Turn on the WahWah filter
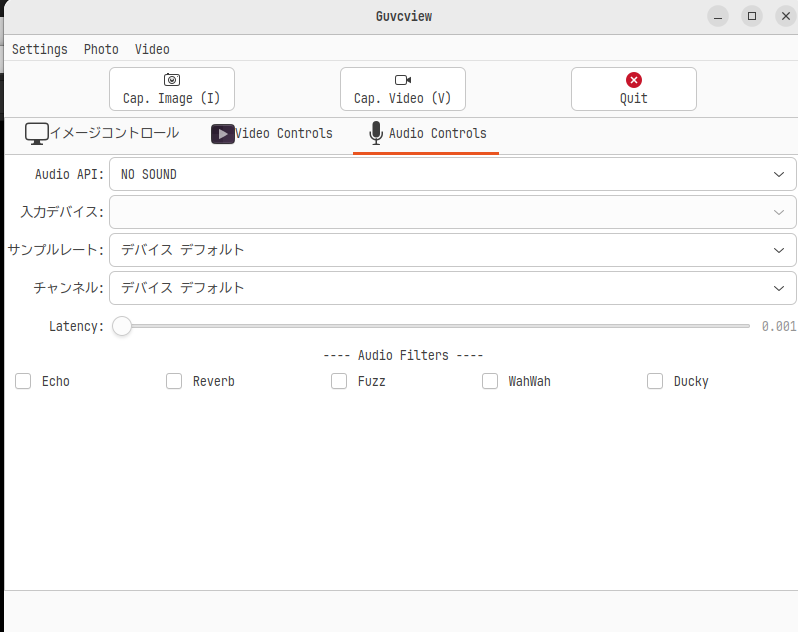 coord(490,381)
